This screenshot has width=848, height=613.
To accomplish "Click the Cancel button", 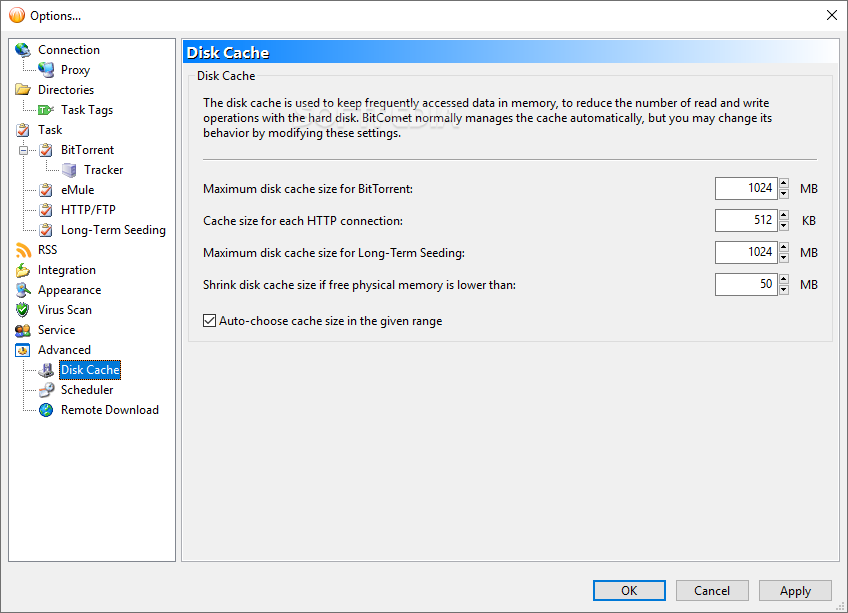I will (712, 590).
